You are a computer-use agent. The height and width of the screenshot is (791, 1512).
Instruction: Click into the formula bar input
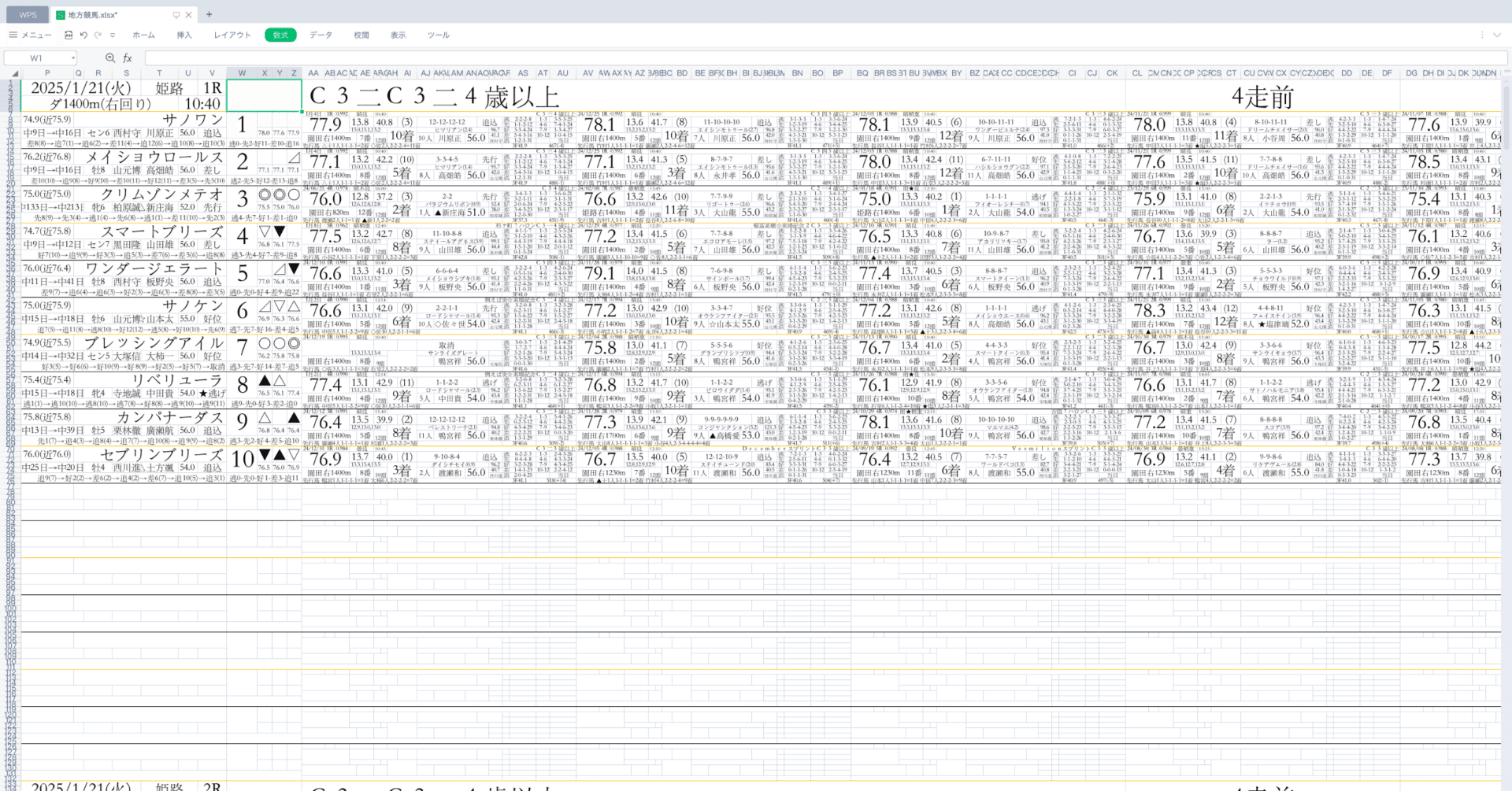825,58
